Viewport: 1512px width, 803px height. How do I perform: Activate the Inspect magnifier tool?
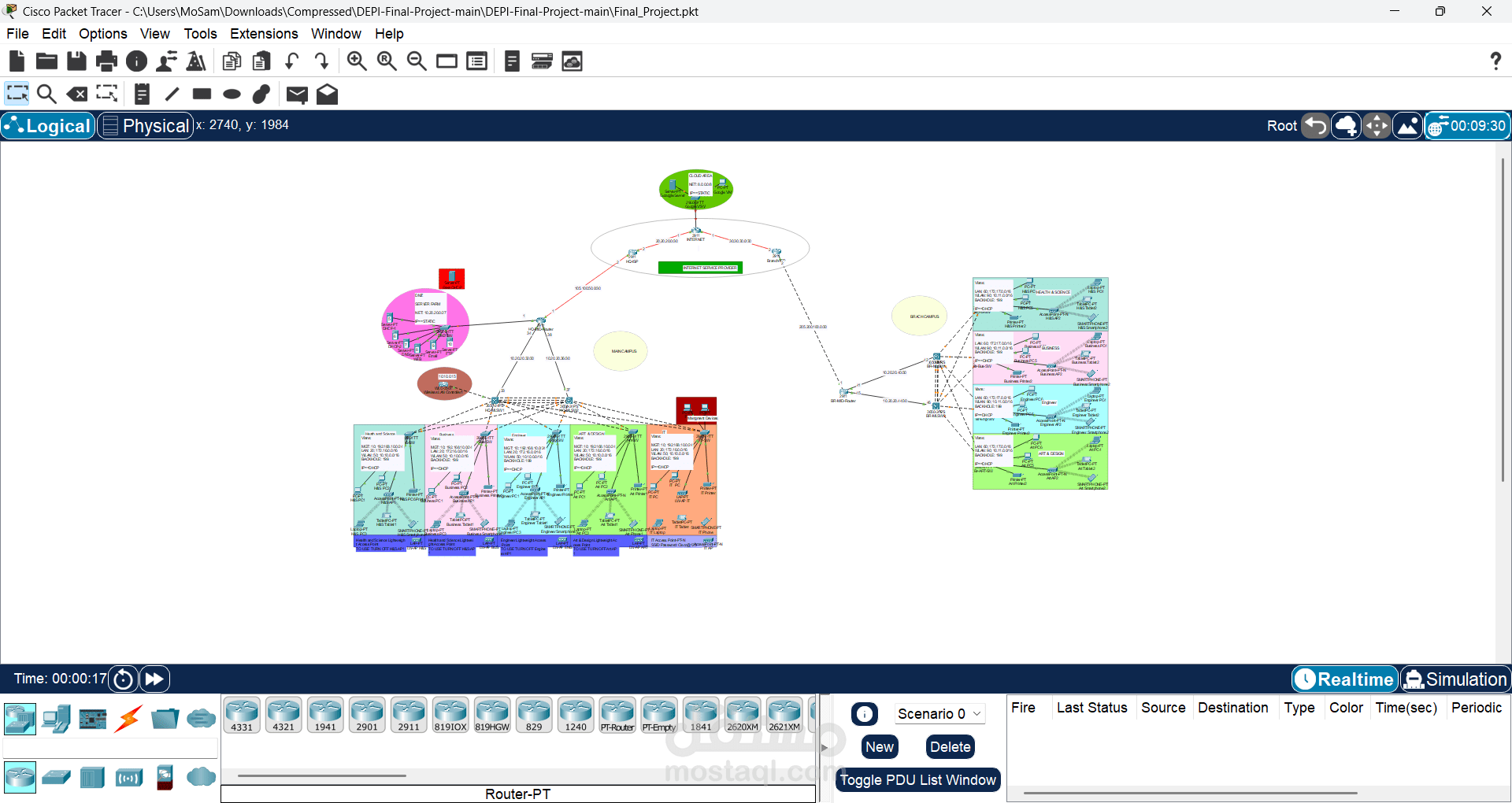point(46,94)
